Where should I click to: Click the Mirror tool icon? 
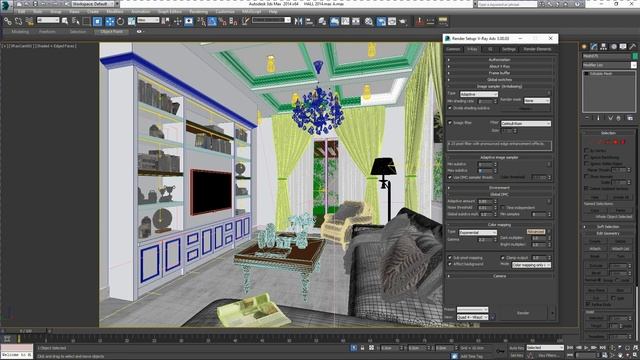tap(298, 21)
